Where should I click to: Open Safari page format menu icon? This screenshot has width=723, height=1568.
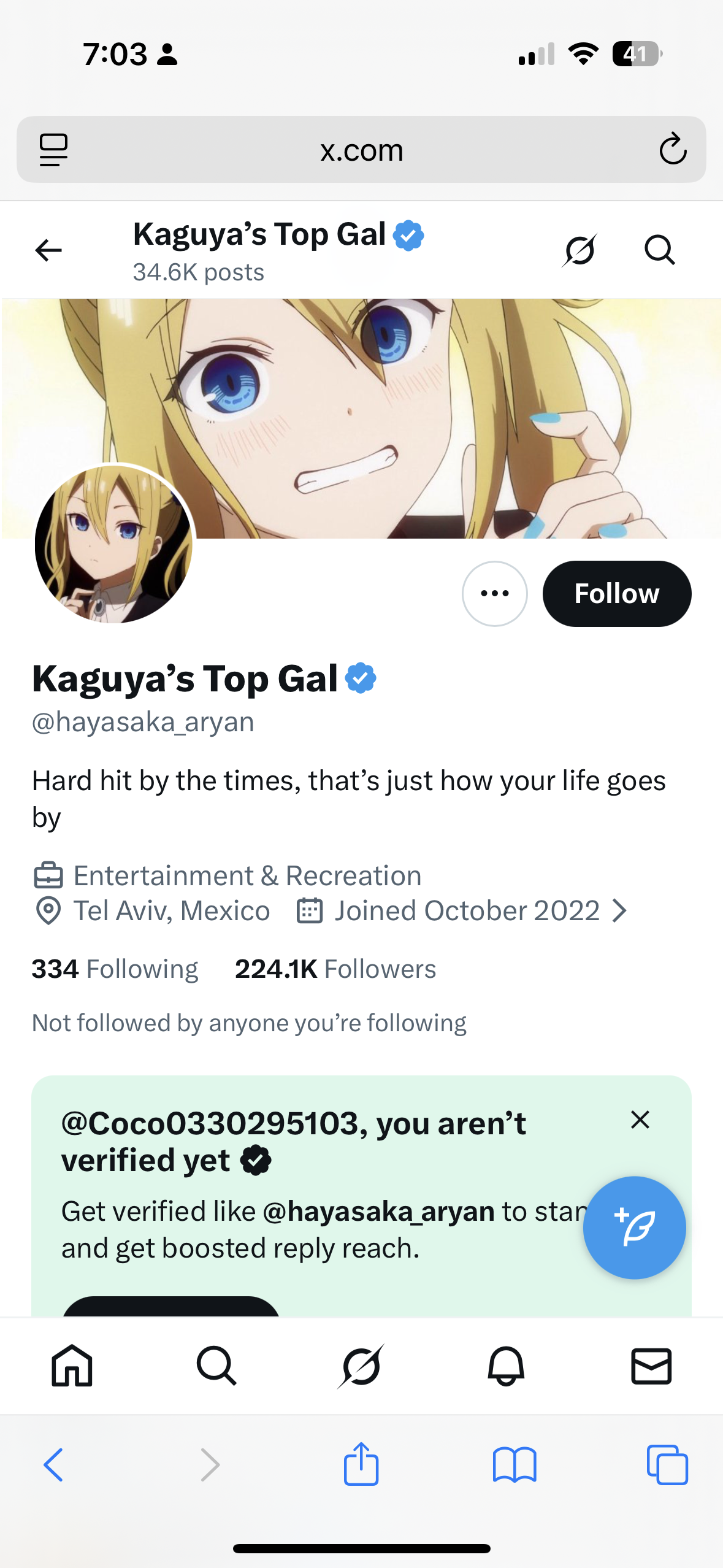53,150
